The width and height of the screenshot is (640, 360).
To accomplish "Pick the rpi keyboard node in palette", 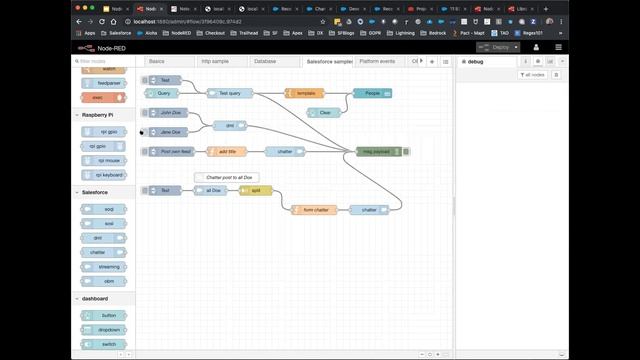I will point(104,175).
